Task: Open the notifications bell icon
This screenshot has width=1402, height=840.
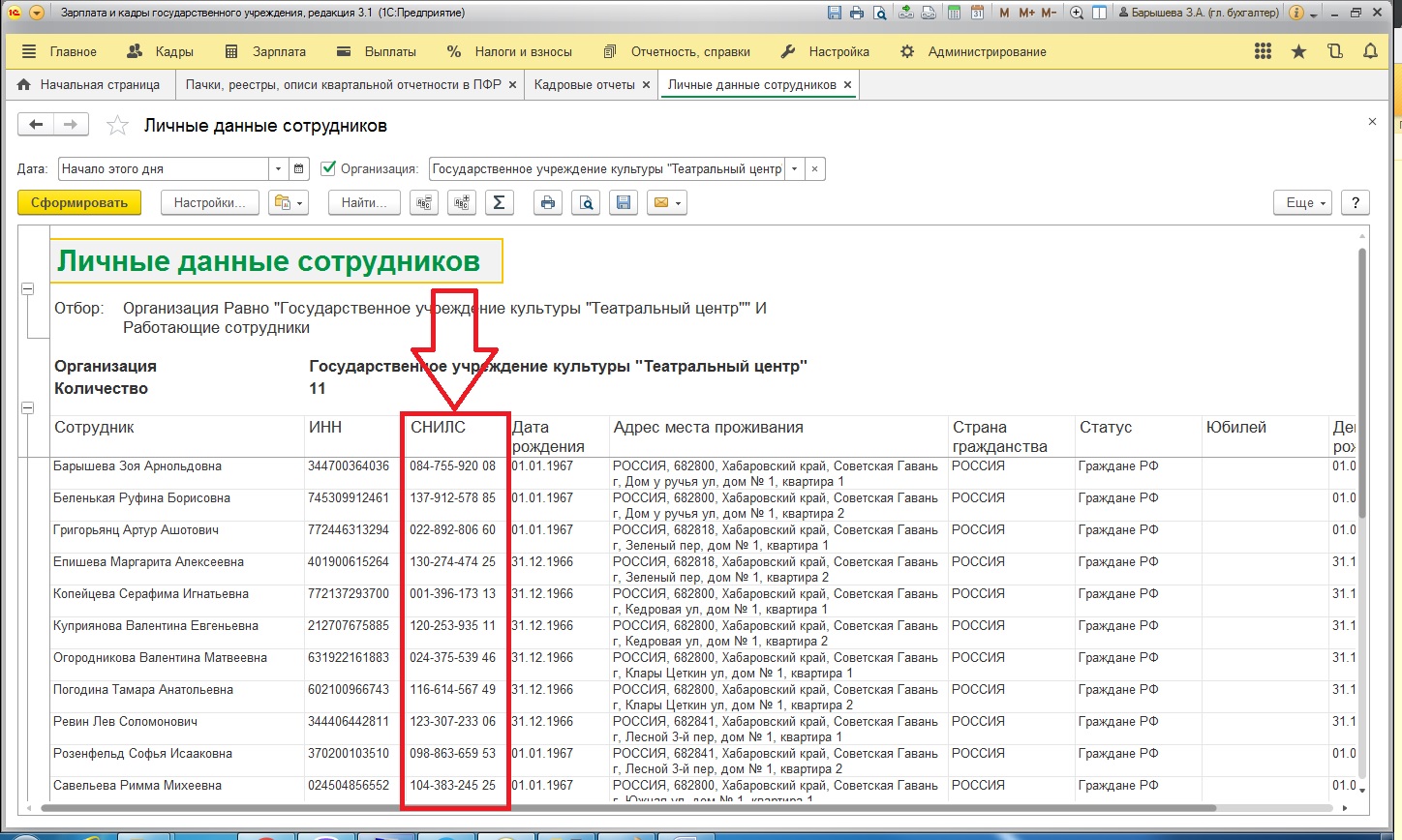Action: click(x=1370, y=51)
